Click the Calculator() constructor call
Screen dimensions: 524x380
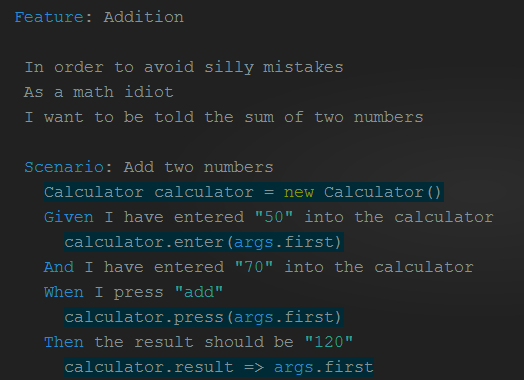click(x=383, y=192)
